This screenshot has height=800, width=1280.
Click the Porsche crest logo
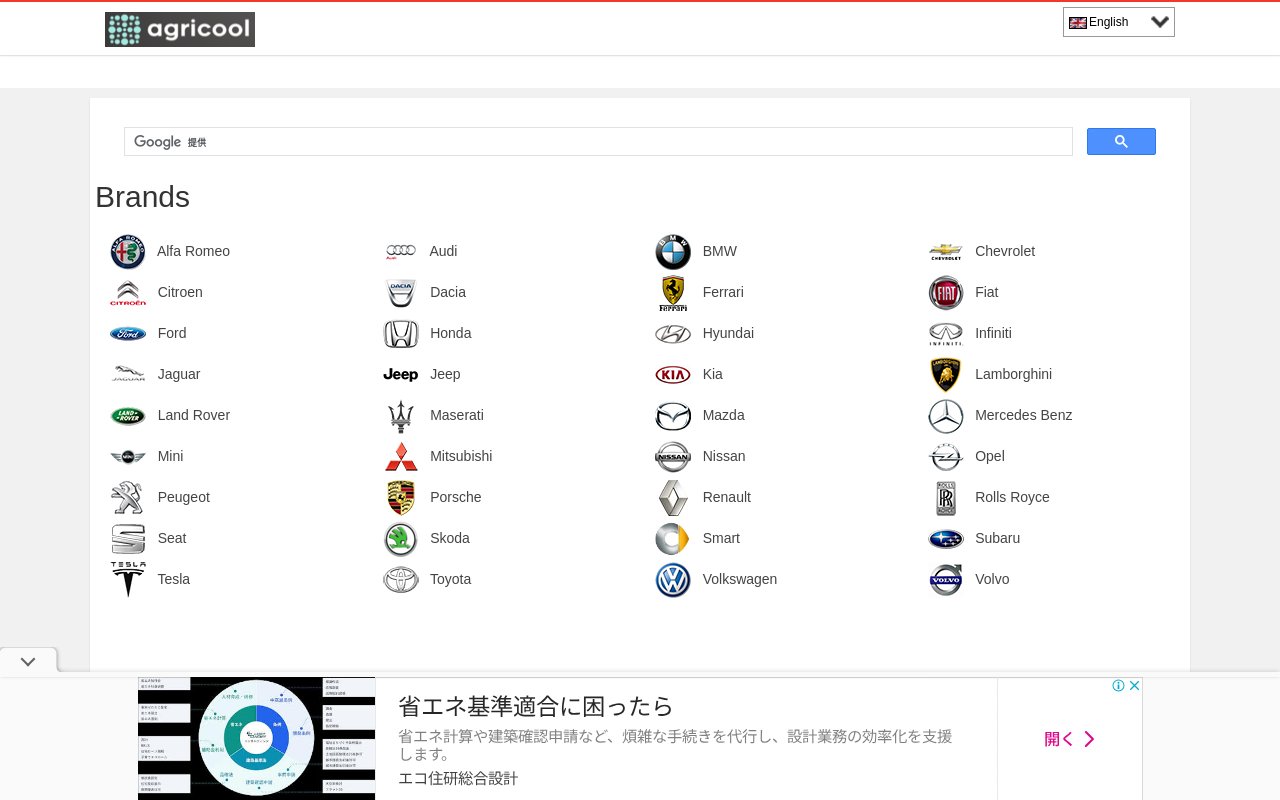point(400,498)
